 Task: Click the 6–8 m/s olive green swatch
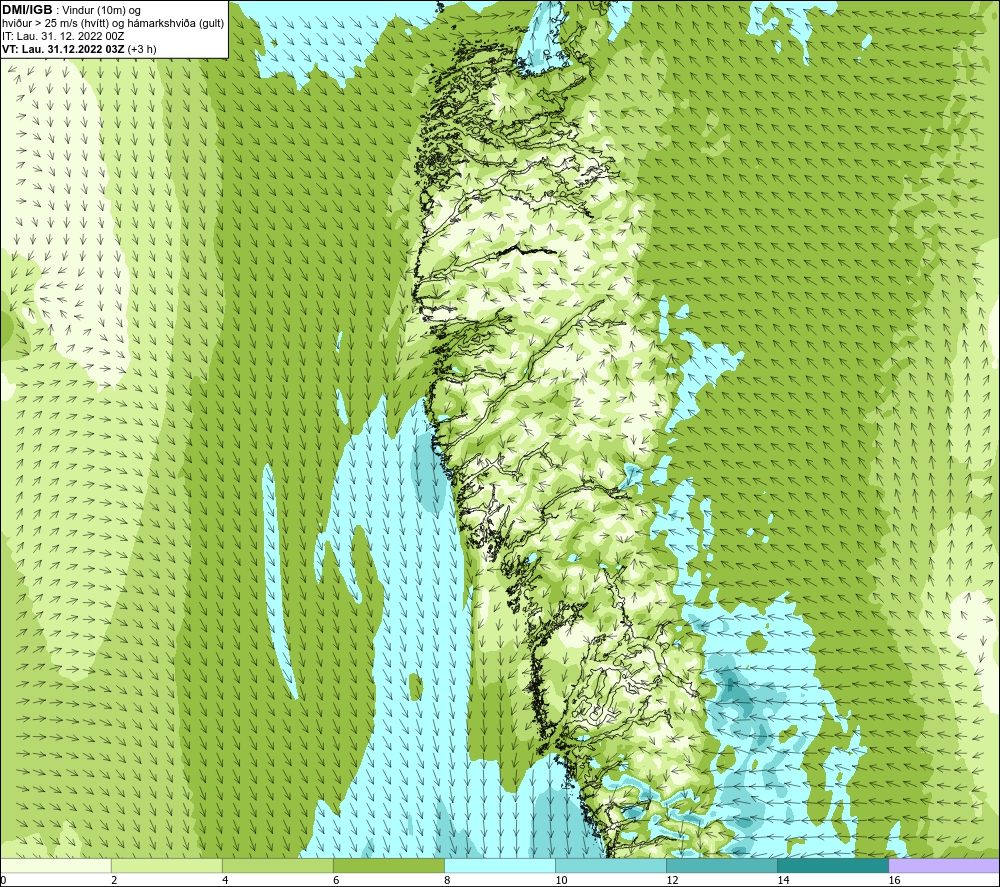(388, 865)
